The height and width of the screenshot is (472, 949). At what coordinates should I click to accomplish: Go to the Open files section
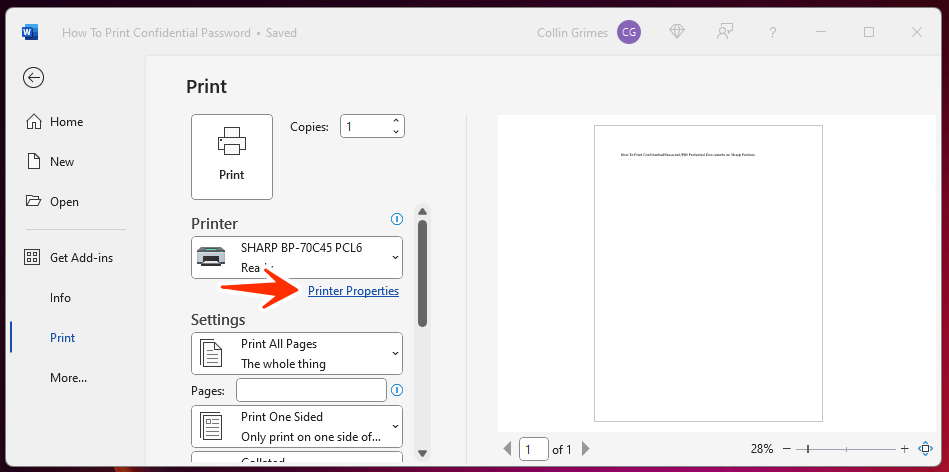click(x=53, y=202)
